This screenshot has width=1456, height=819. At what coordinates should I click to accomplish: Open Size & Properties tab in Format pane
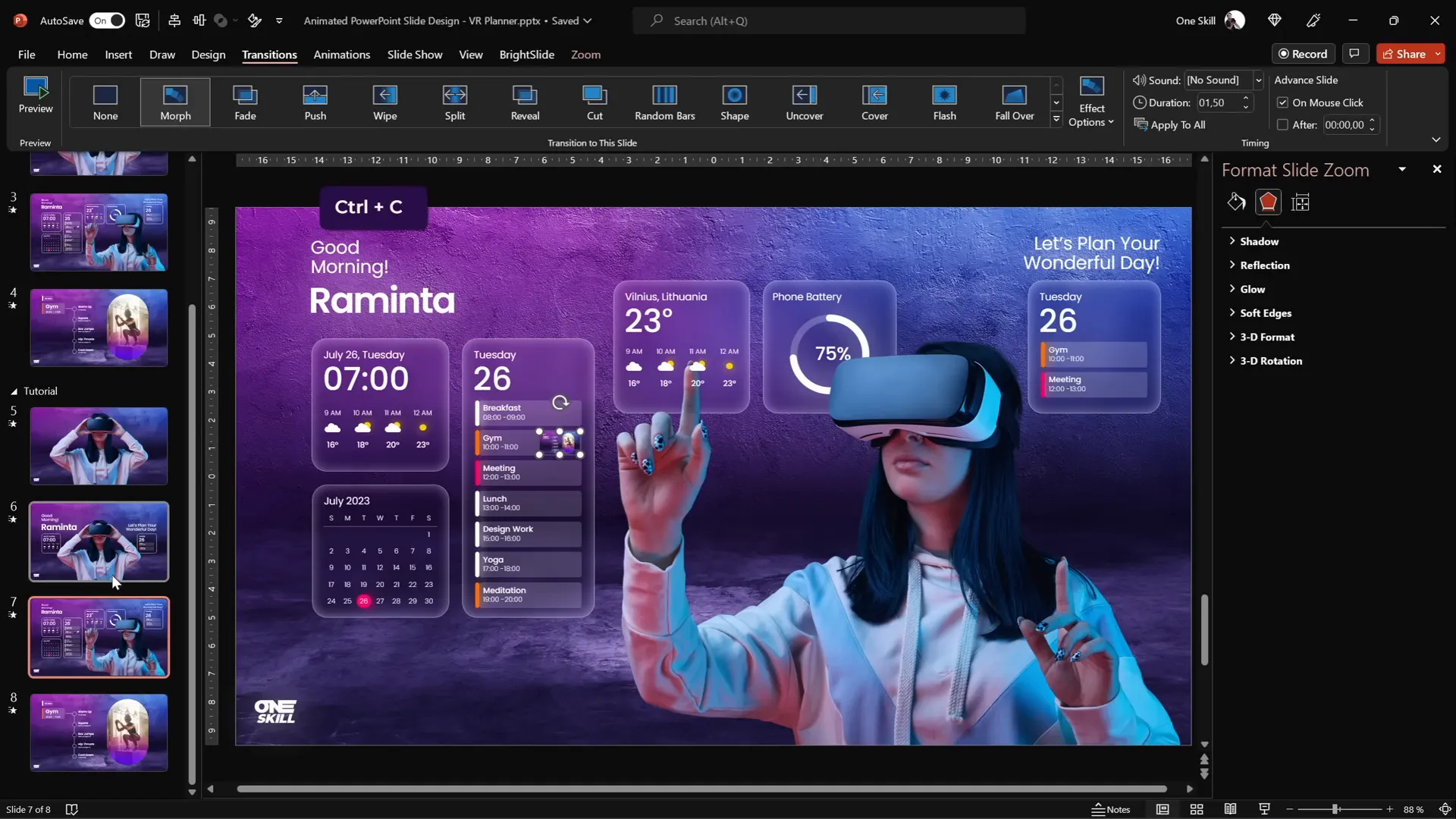click(1301, 202)
